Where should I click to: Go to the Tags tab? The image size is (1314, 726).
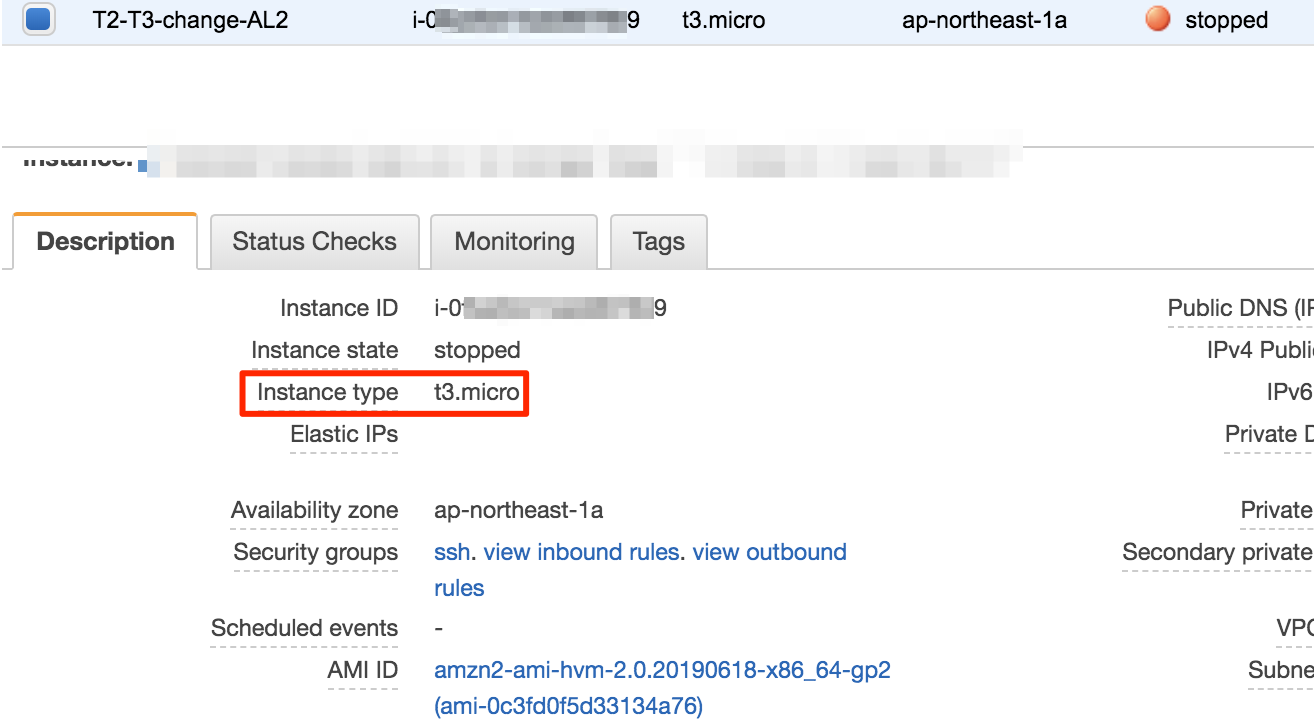(x=658, y=242)
